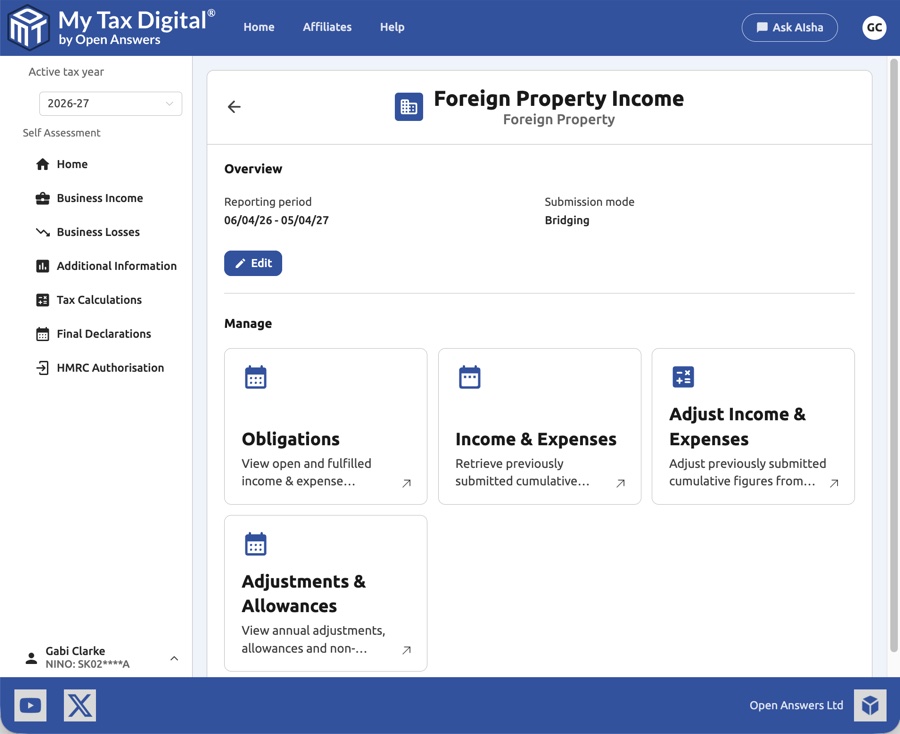Open the 2026-27 tax year dropdown
Screen dimensions: 900x734
click(110, 103)
